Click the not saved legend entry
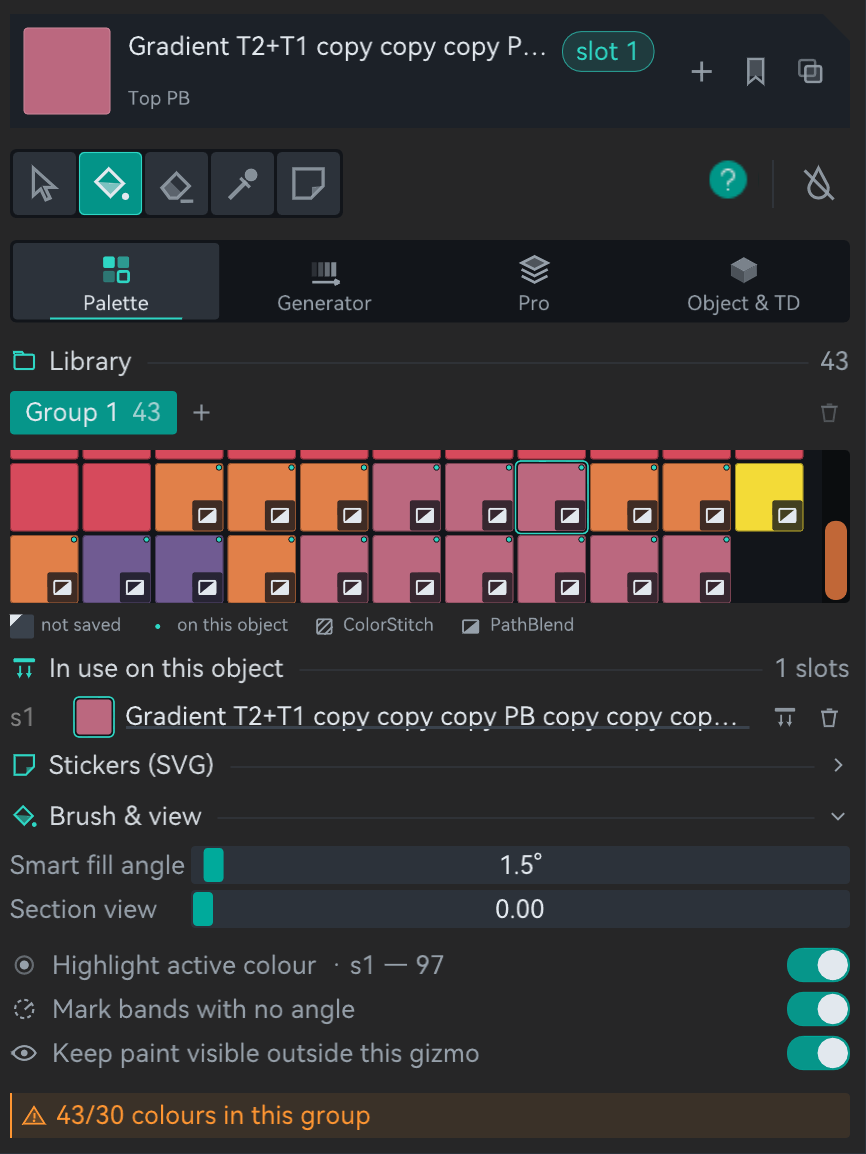 coord(65,625)
